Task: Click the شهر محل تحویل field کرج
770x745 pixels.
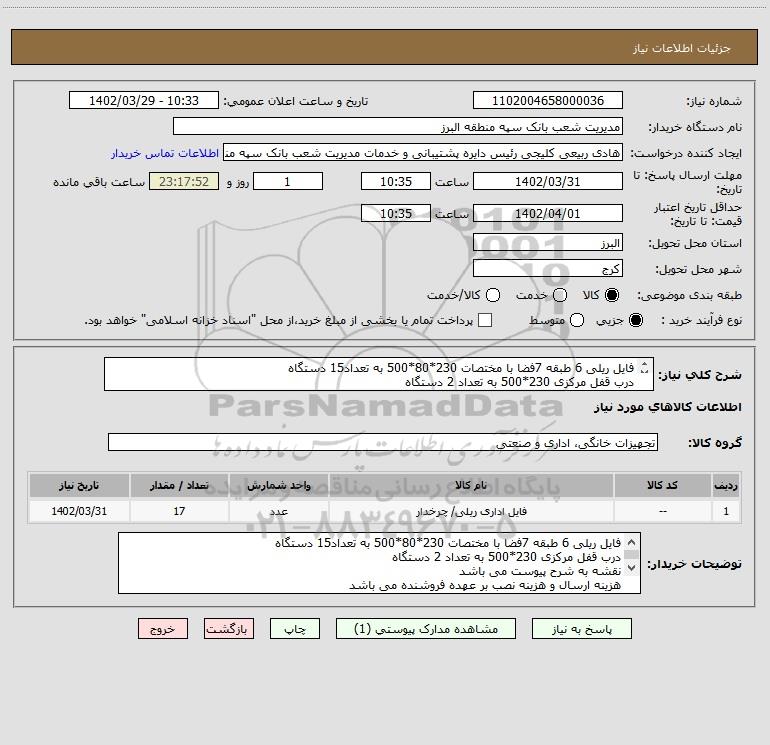Action: 548,269
